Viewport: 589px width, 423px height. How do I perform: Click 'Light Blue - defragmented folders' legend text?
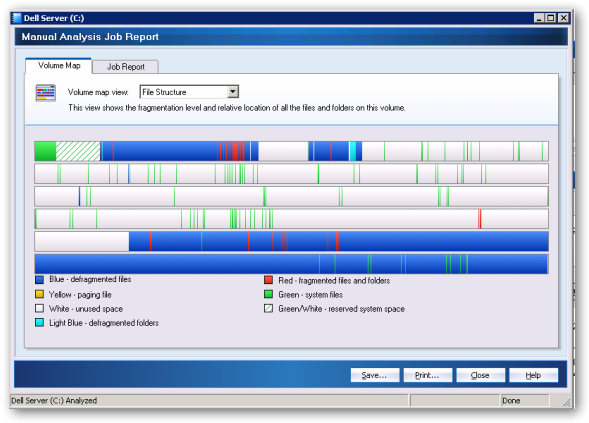pos(104,323)
